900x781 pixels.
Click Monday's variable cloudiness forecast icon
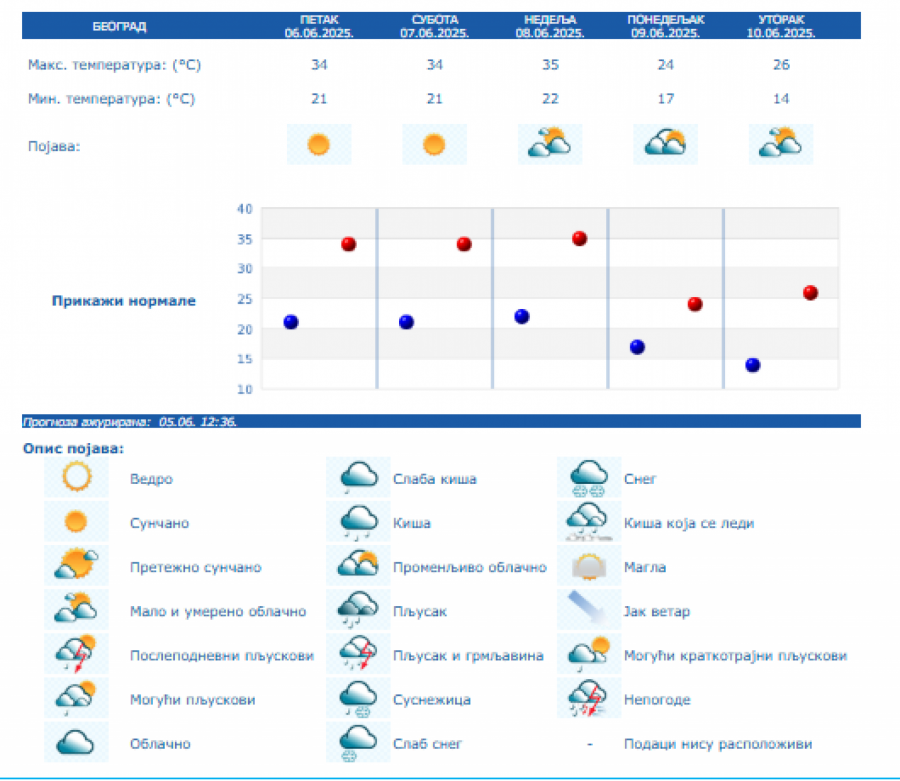click(665, 145)
